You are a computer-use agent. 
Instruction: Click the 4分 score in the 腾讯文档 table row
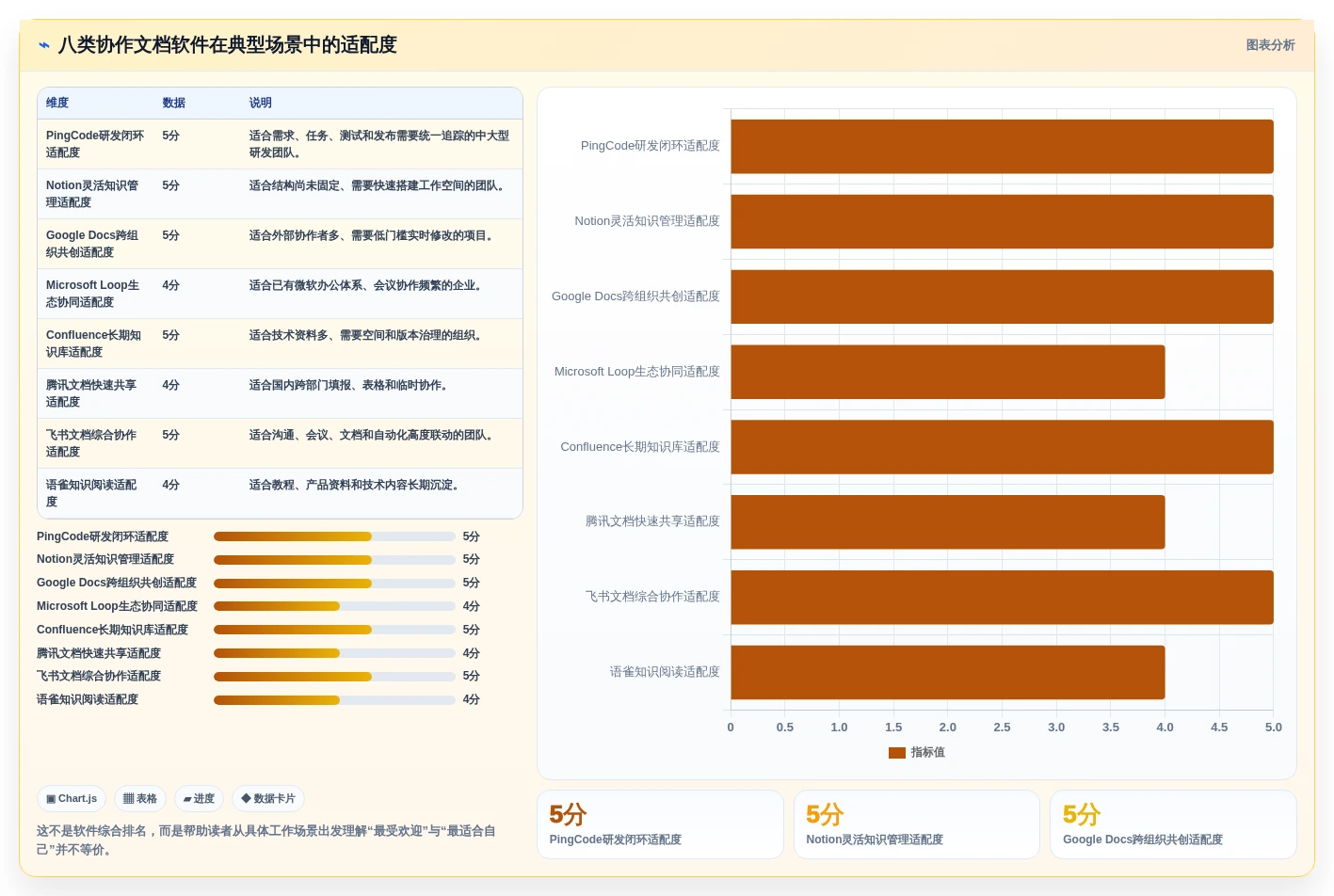pos(170,386)
